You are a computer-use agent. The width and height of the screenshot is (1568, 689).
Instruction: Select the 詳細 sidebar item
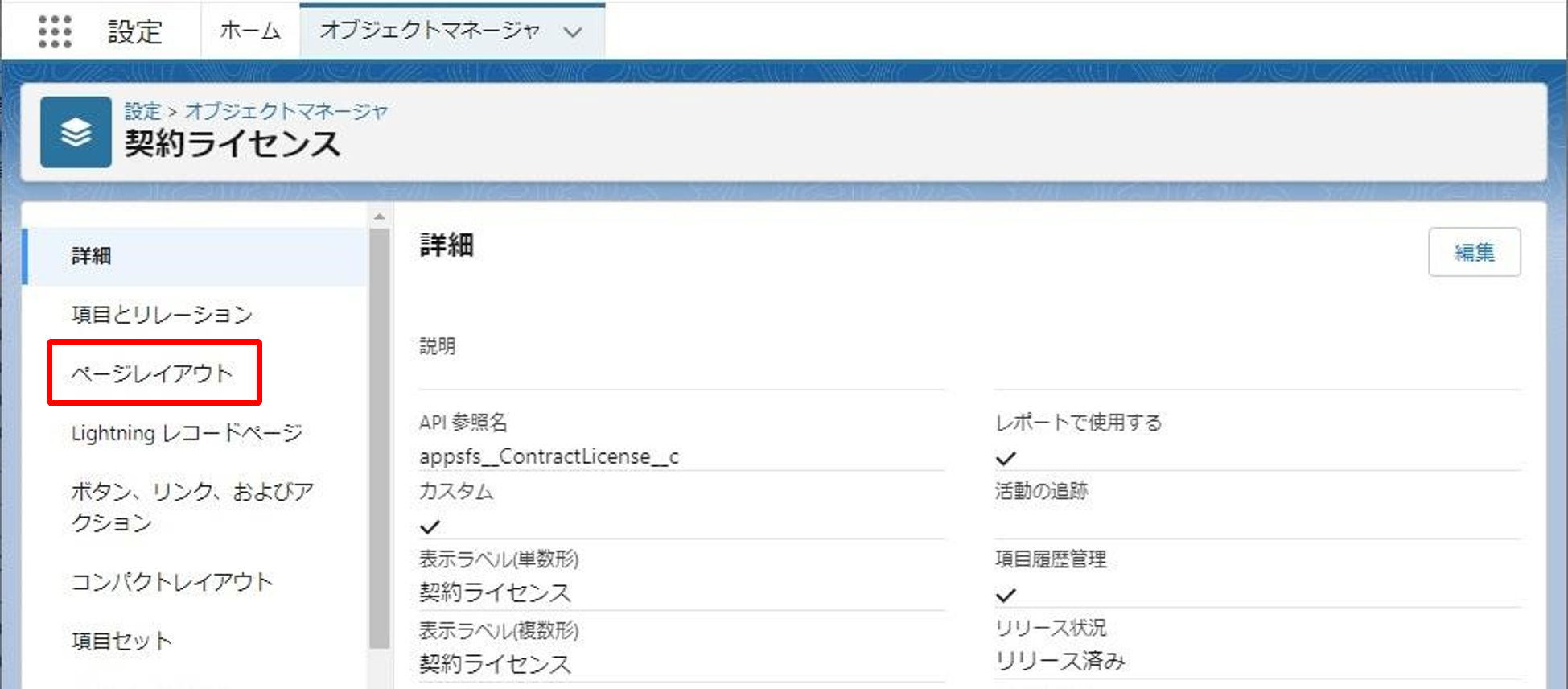91,256
